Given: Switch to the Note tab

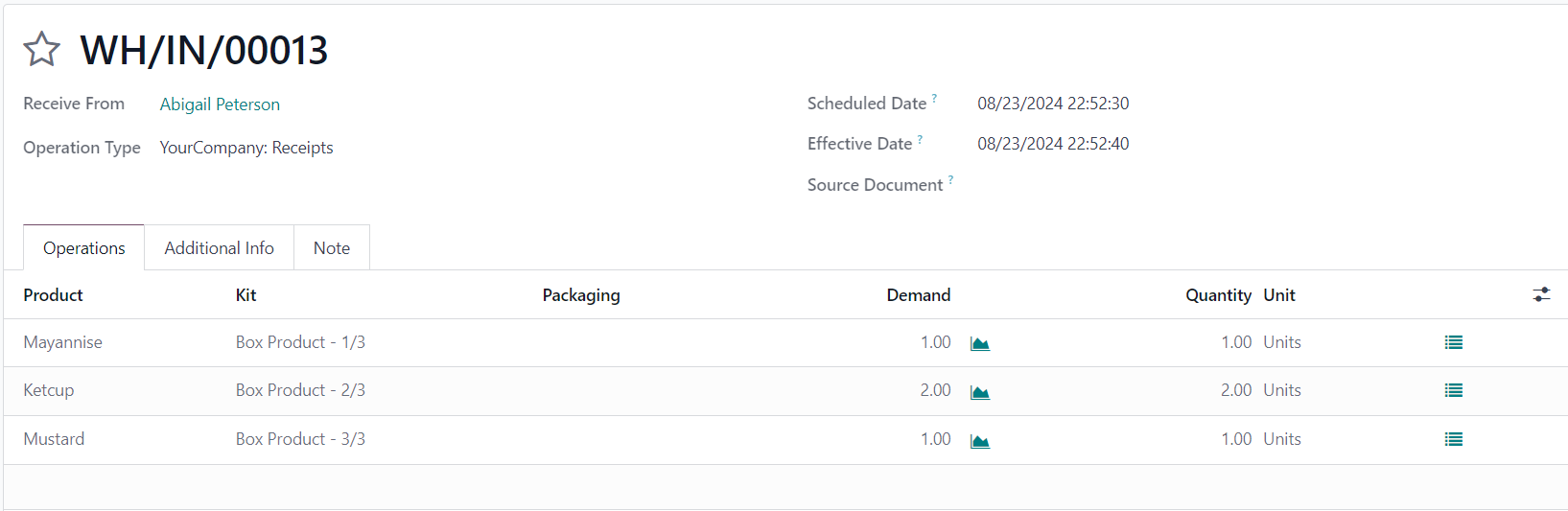Looking at the screenshot, I should [x=332, y=248].
